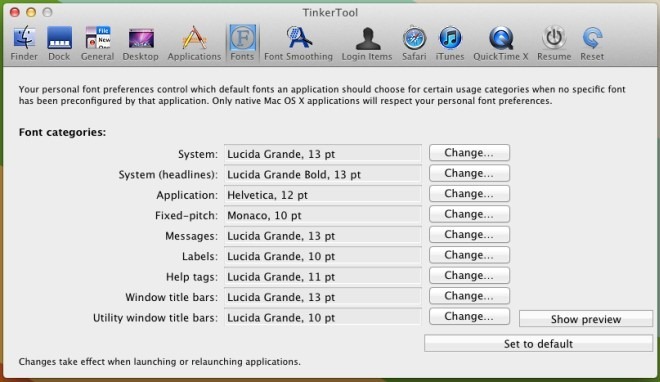Open the Finder settings pane

(24, 43)
